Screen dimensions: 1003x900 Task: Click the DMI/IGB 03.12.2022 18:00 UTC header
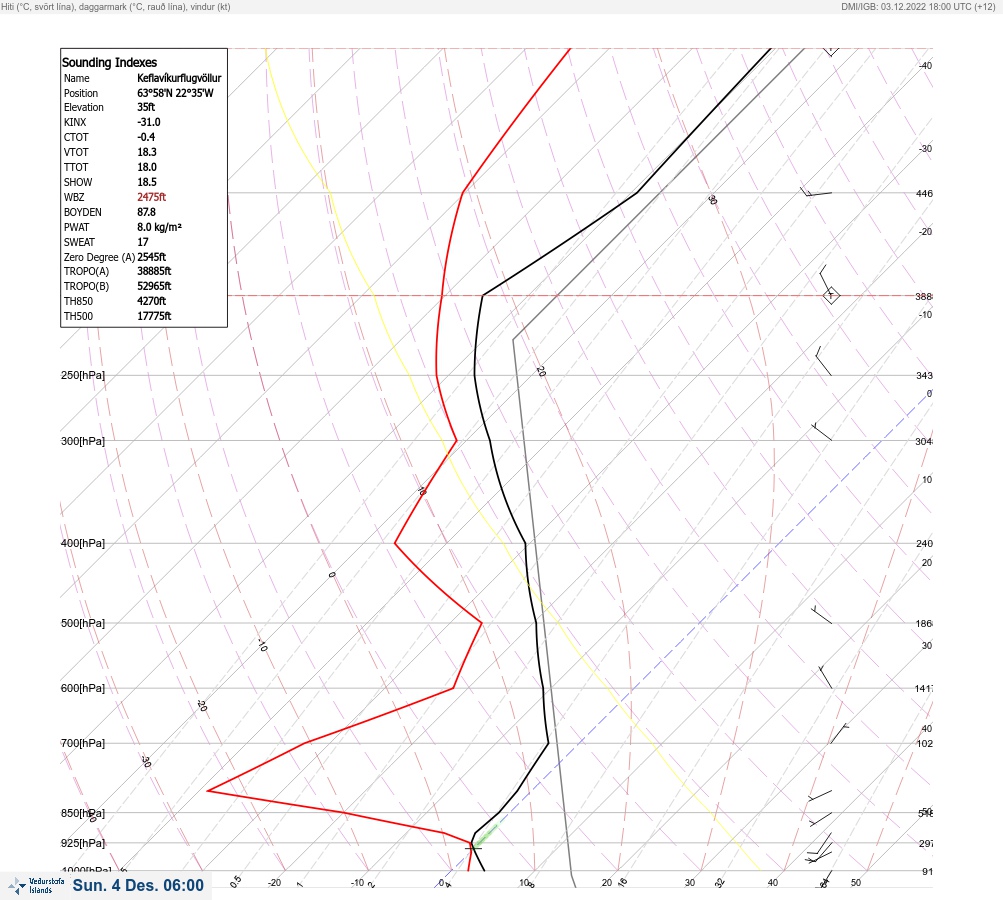[x=918, y=7]
